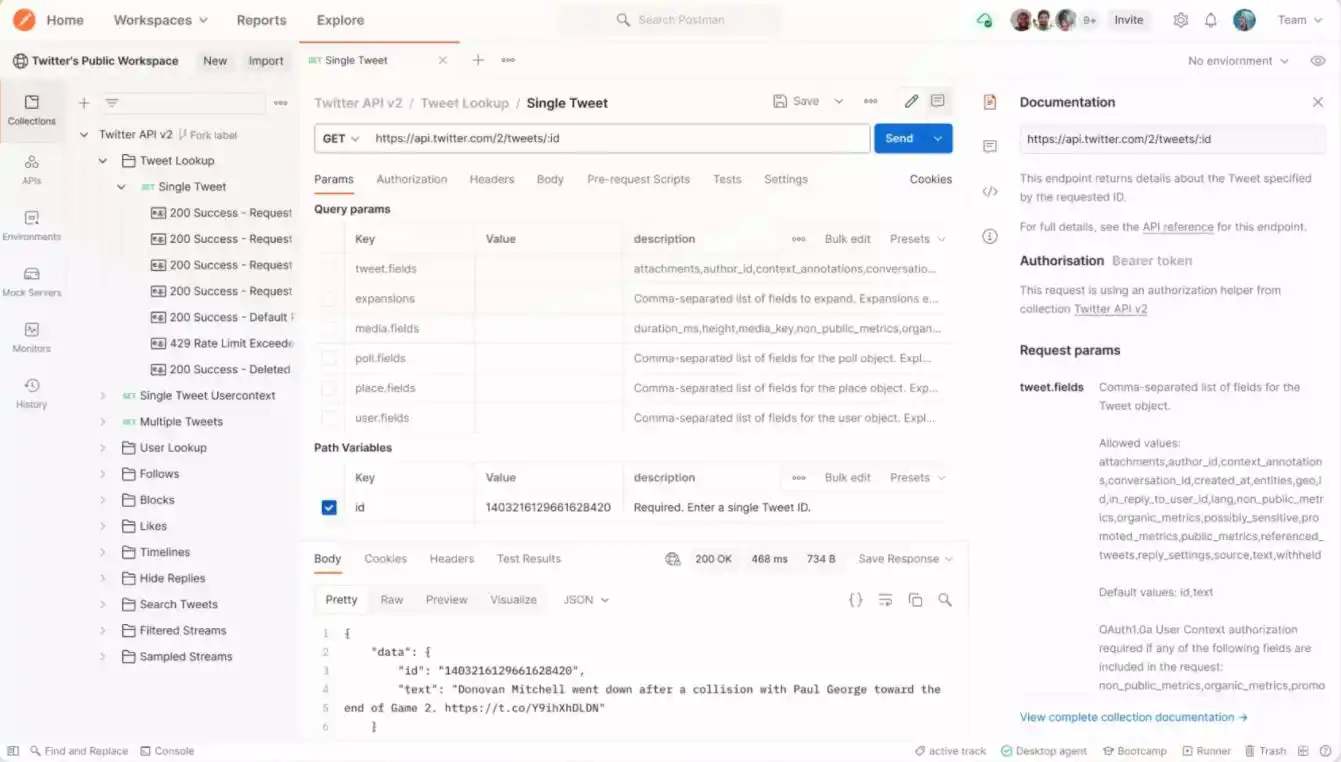Switch to the Test Results tab

529,559
